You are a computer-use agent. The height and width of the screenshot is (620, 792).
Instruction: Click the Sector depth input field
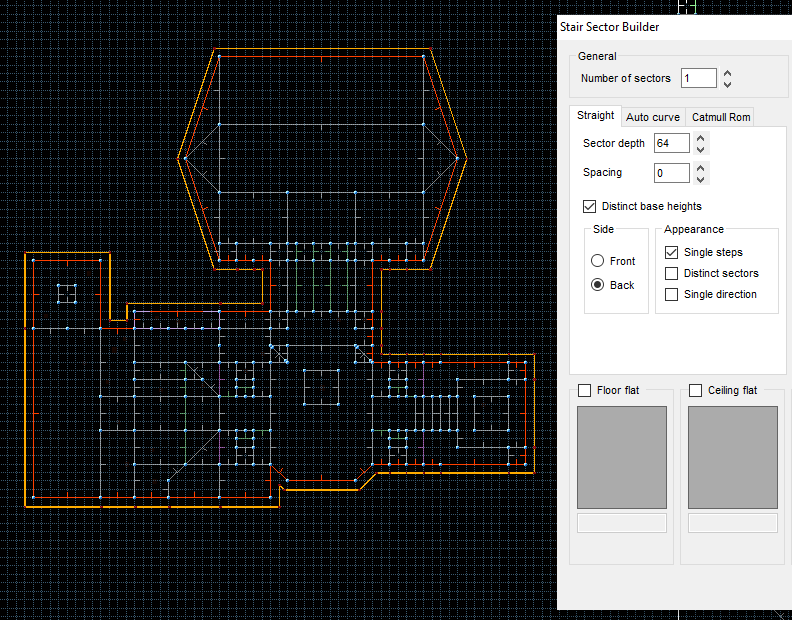coord(672,143)
